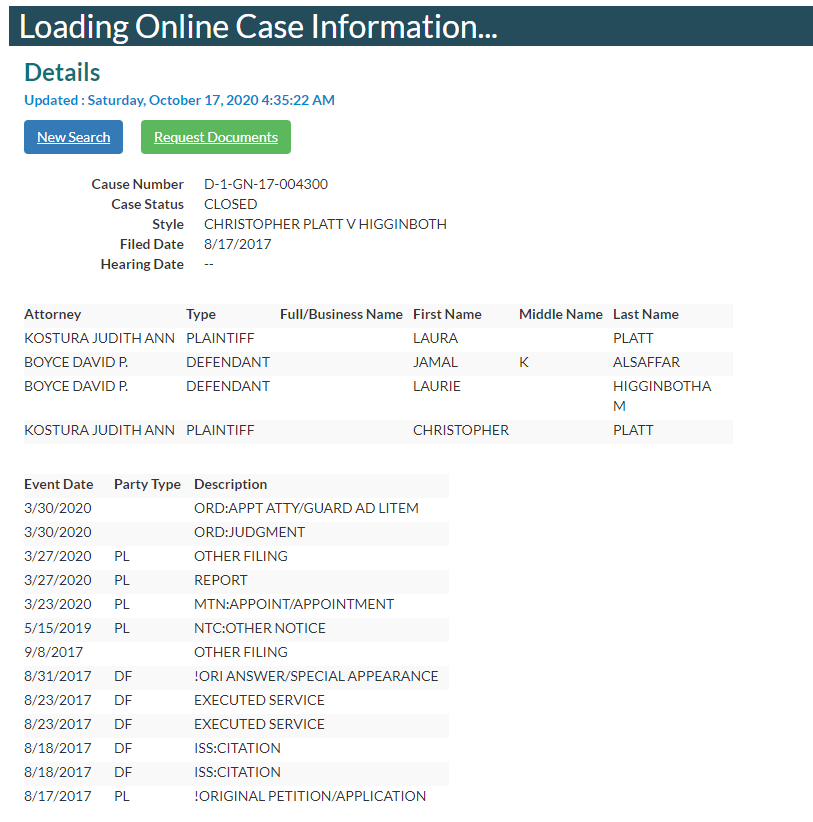813x822 pixels.
Task: Click the Details heading
Action: tap(62, 72)
